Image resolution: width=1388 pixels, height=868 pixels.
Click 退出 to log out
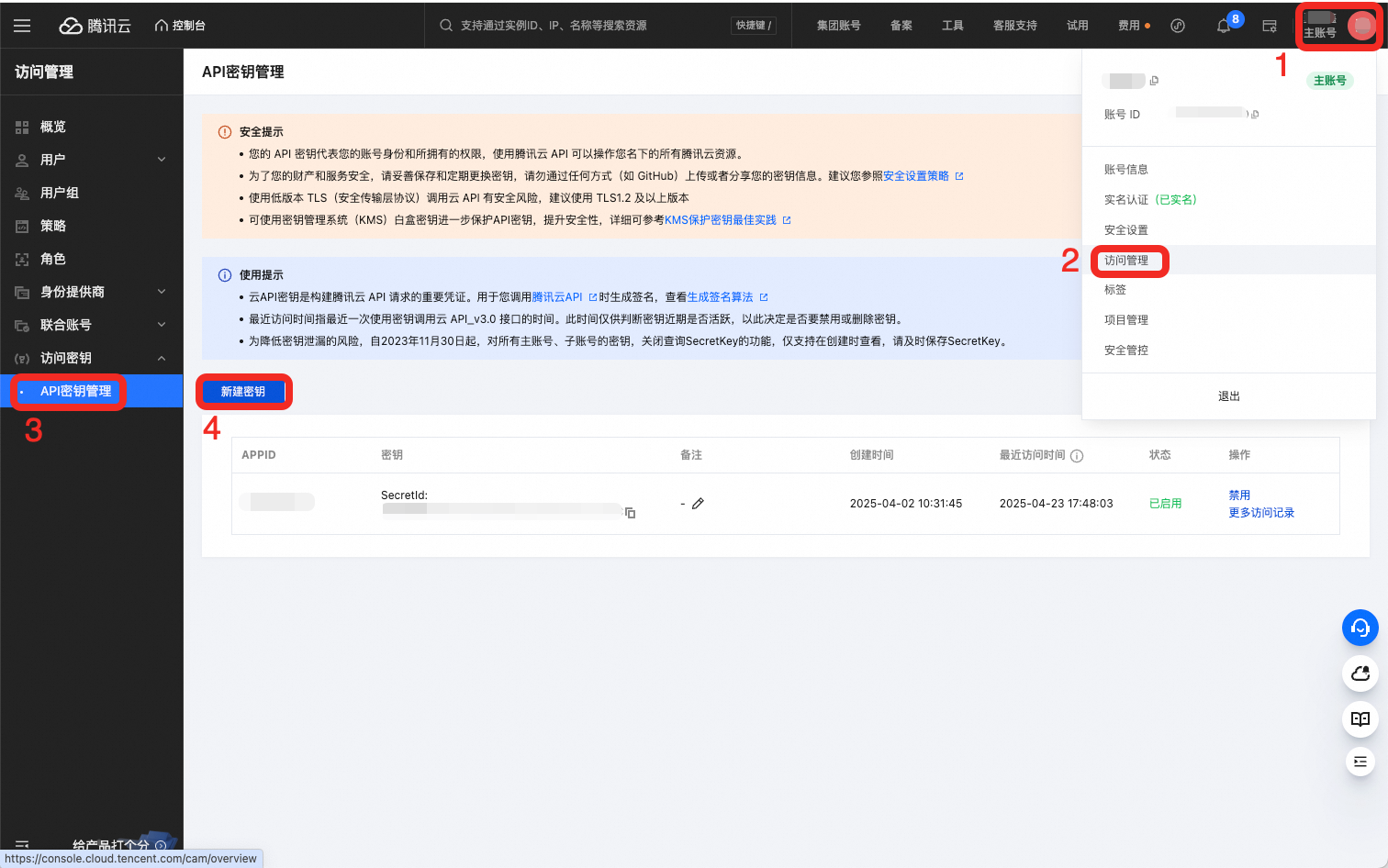coord(1228,396)
